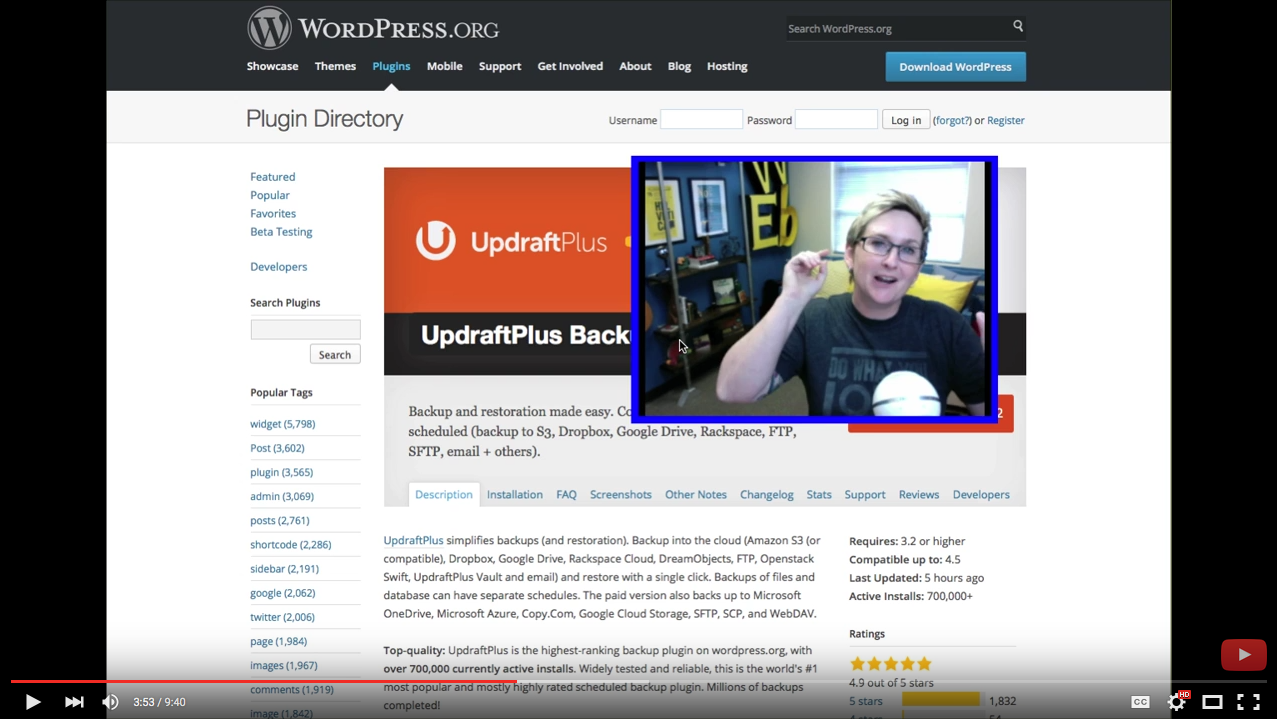The width and height of the screenshot is (1277, 719).
Task: Focus the Search Plugins text box
Action: (305, 329)
